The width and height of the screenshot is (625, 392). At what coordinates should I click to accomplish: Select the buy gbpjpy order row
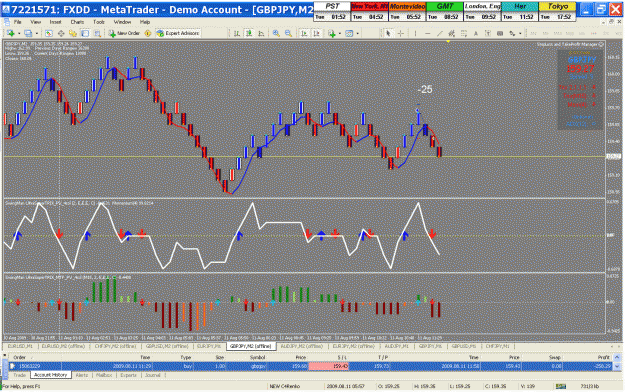click(311, 366)
